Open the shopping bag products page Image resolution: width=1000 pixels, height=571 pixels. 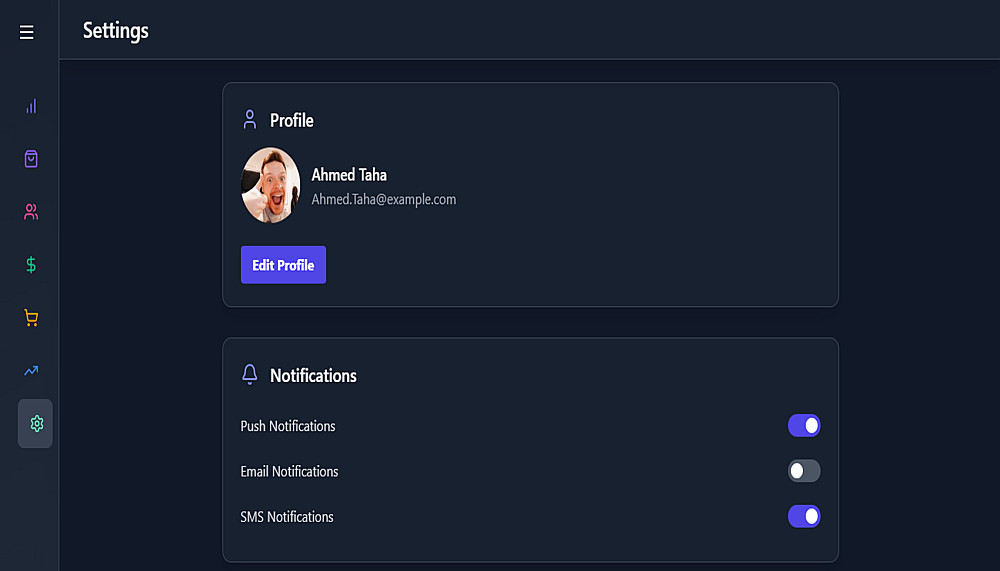tap(31, 159)
